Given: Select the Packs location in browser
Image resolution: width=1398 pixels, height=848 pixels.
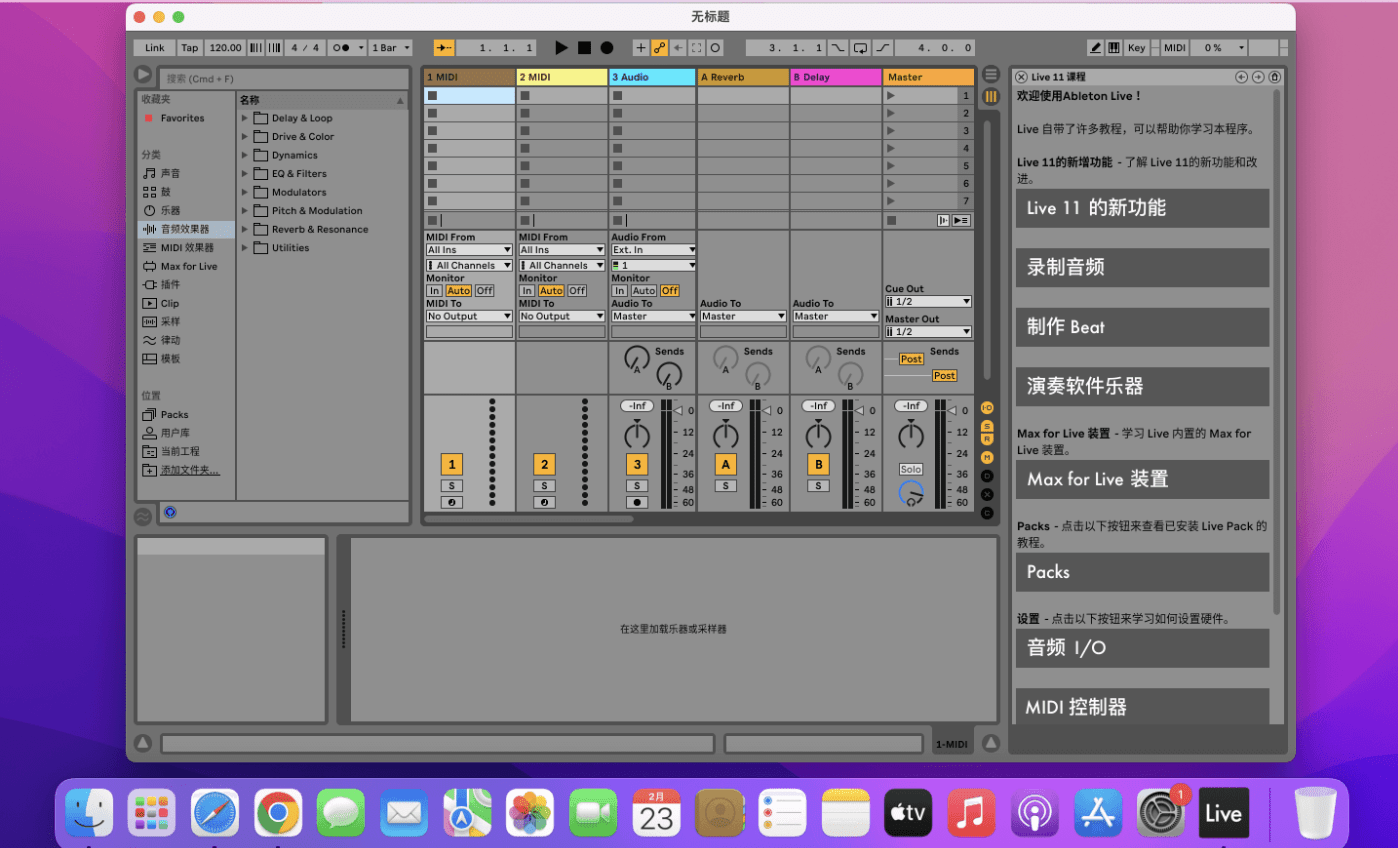Looking at the screenshot, I should [174, 414].
